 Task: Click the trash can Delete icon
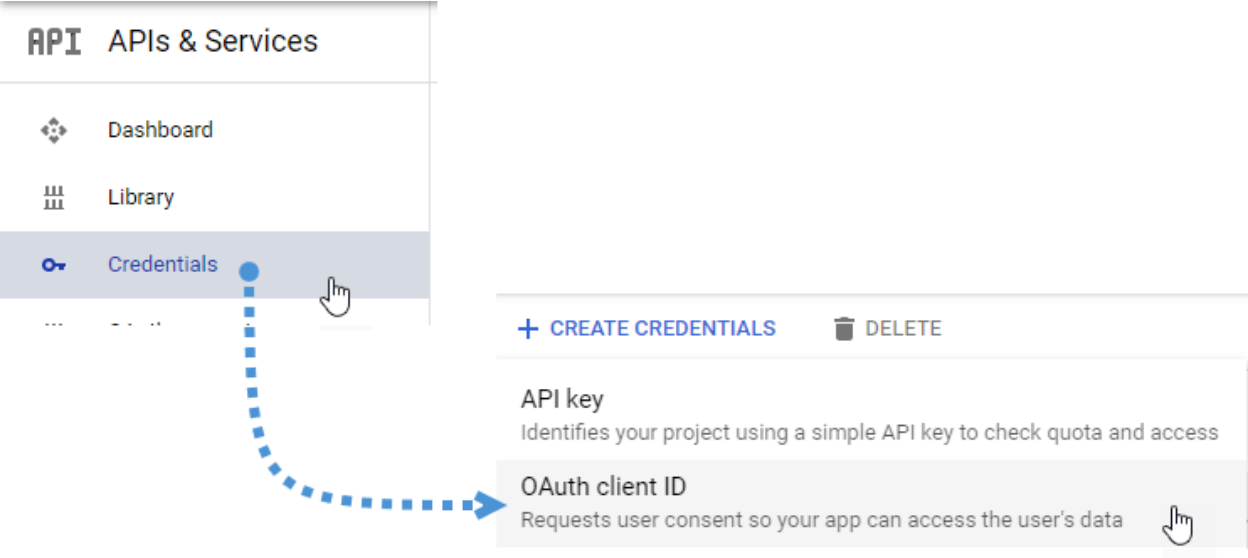(x=844, y=329)
